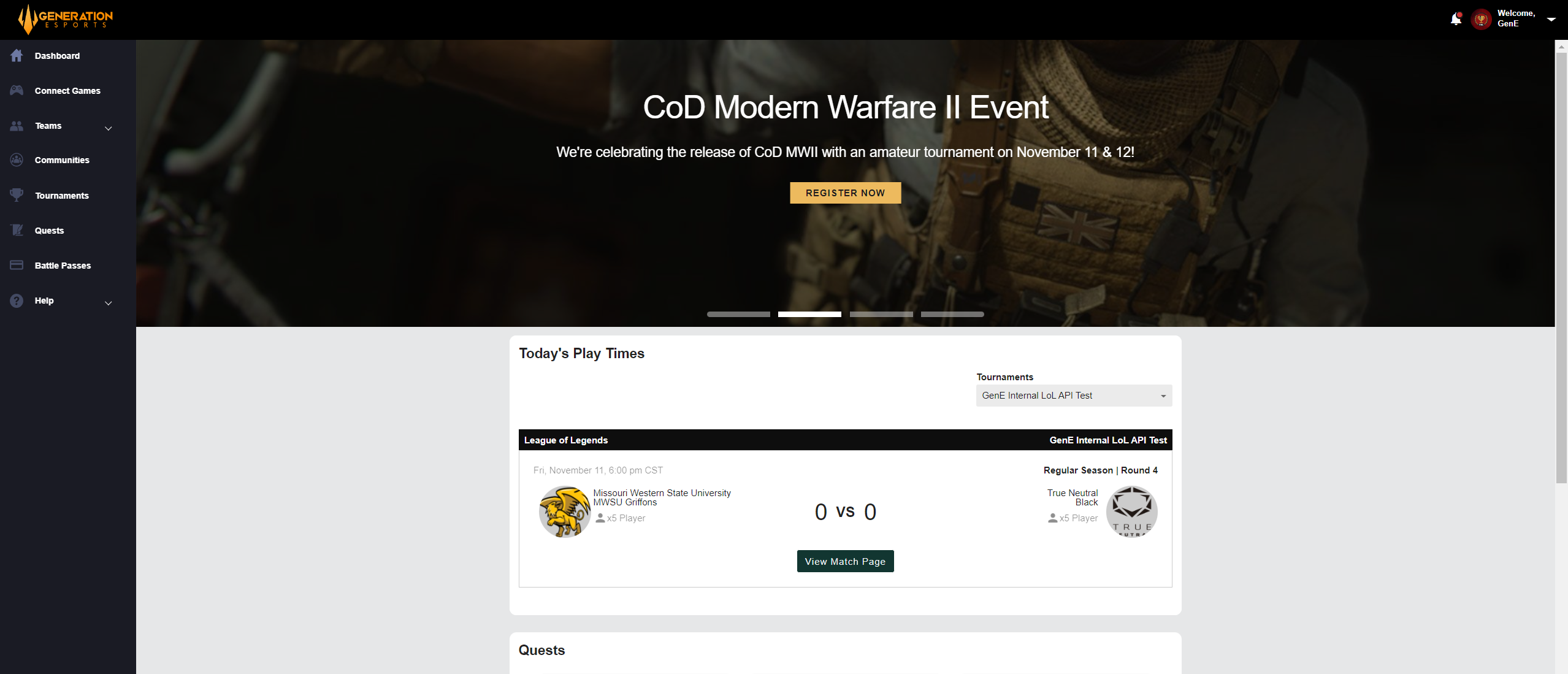The image size is (1568, 674).
Task: Click the Battle Passes card icon
Action: 17,266
